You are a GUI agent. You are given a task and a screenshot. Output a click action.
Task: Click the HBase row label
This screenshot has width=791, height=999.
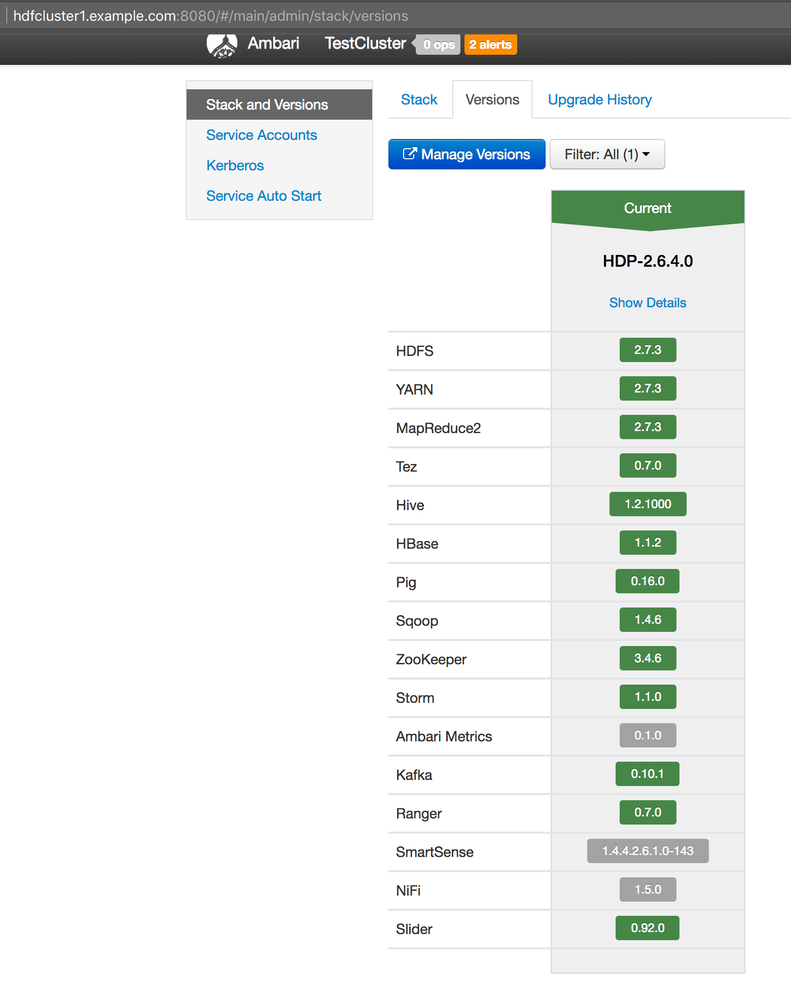(417, 543)
